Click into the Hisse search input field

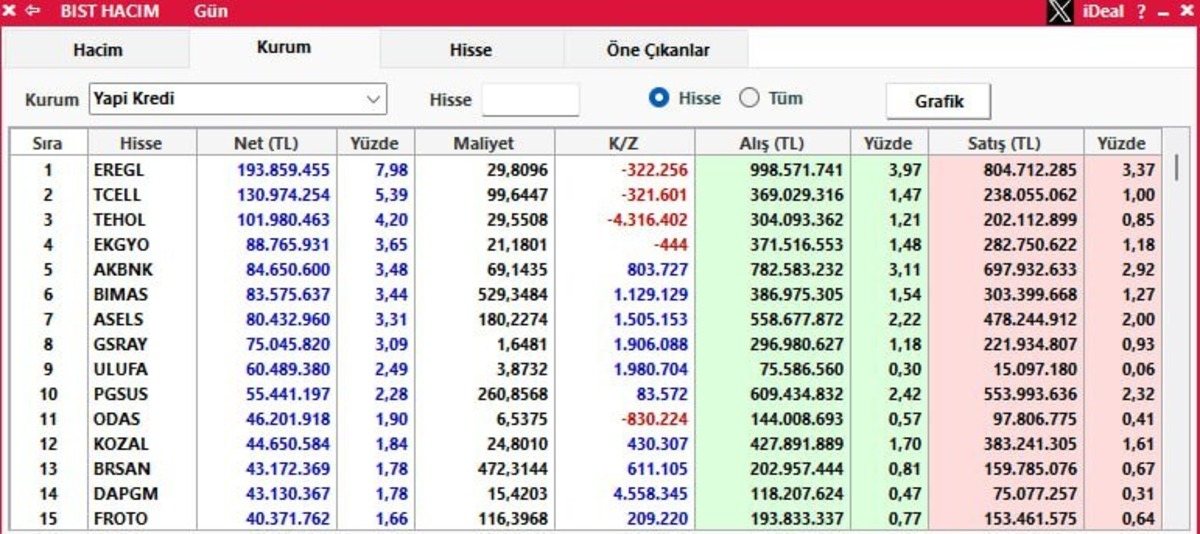[x=530, y=99]
